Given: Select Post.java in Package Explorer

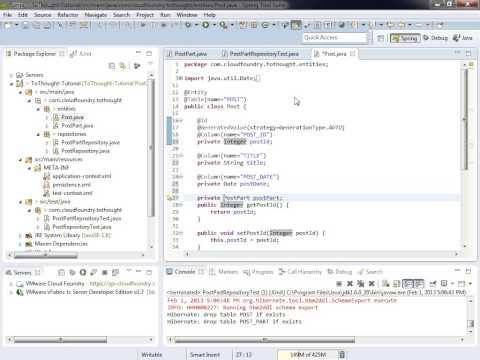Looking at the screenshot, I should tap(72, 117).
